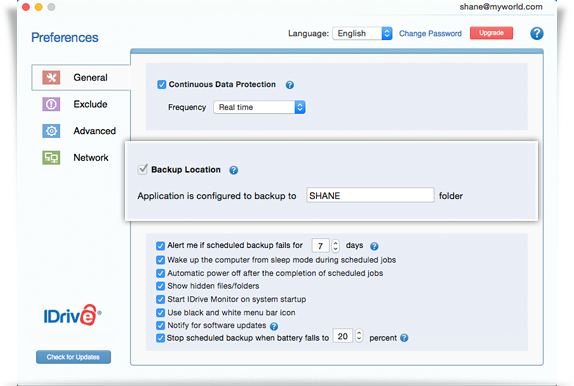Disable Show hidden files/folders
This screenshot has width=574, height=386.
(160, 286)
